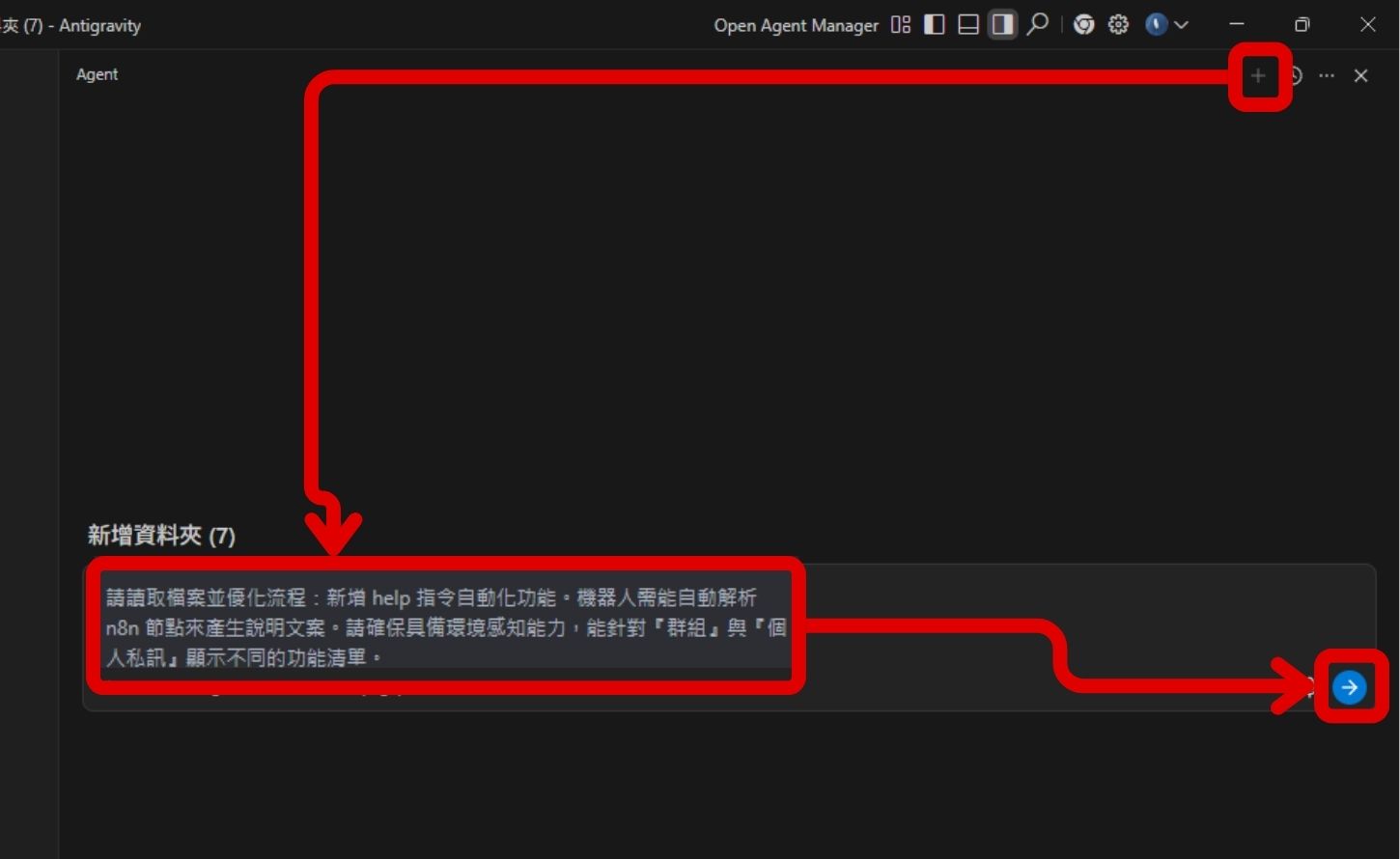1400x859 pixels.
Task: Close the Agent panel with its X button
Action: (x=1360, y=75)
